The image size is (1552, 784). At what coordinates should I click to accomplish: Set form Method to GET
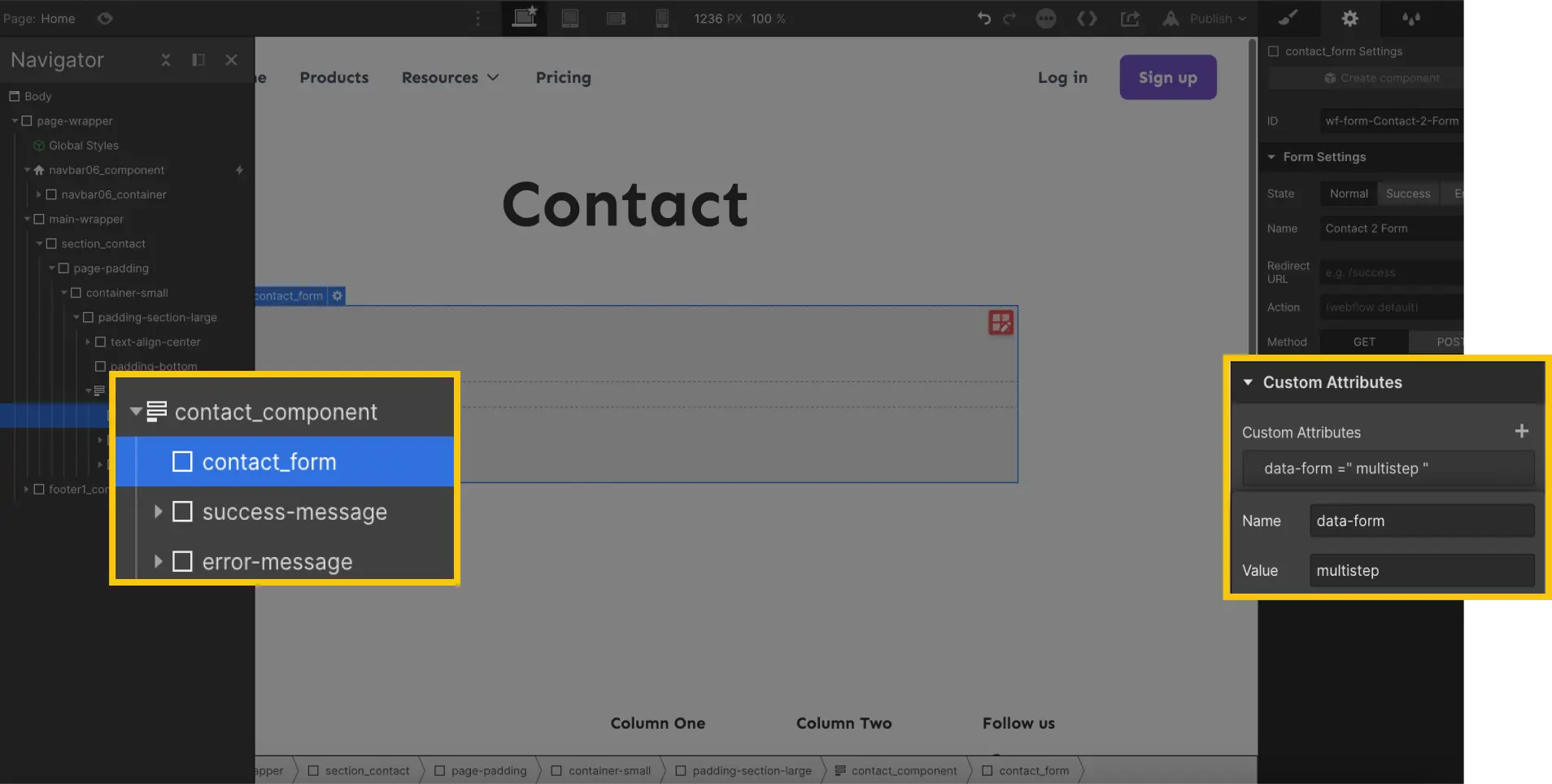[1364, 342]
